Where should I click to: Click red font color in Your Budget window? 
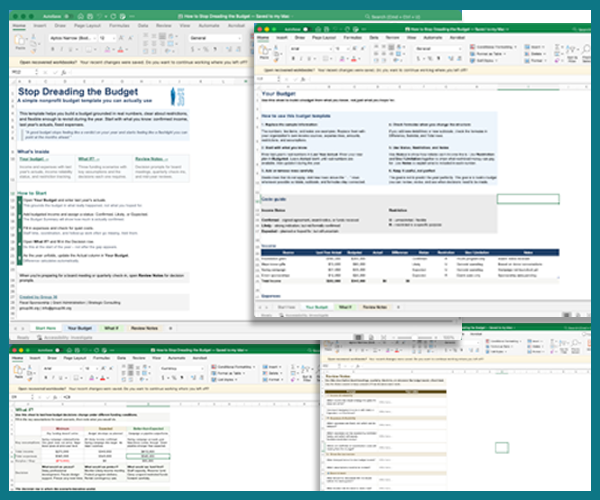point(354,59)
